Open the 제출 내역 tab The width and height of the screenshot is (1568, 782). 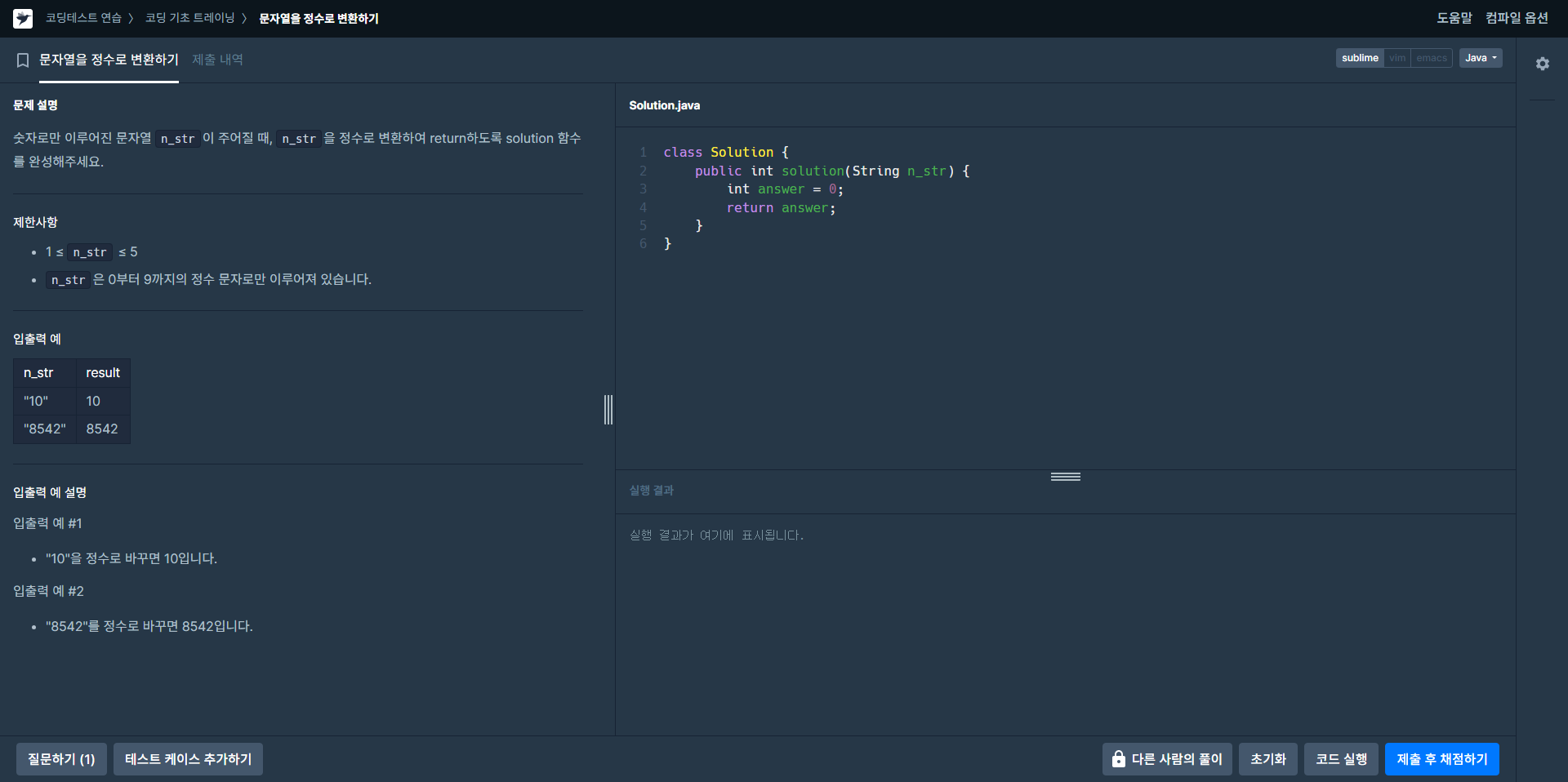tap(217, 60)
